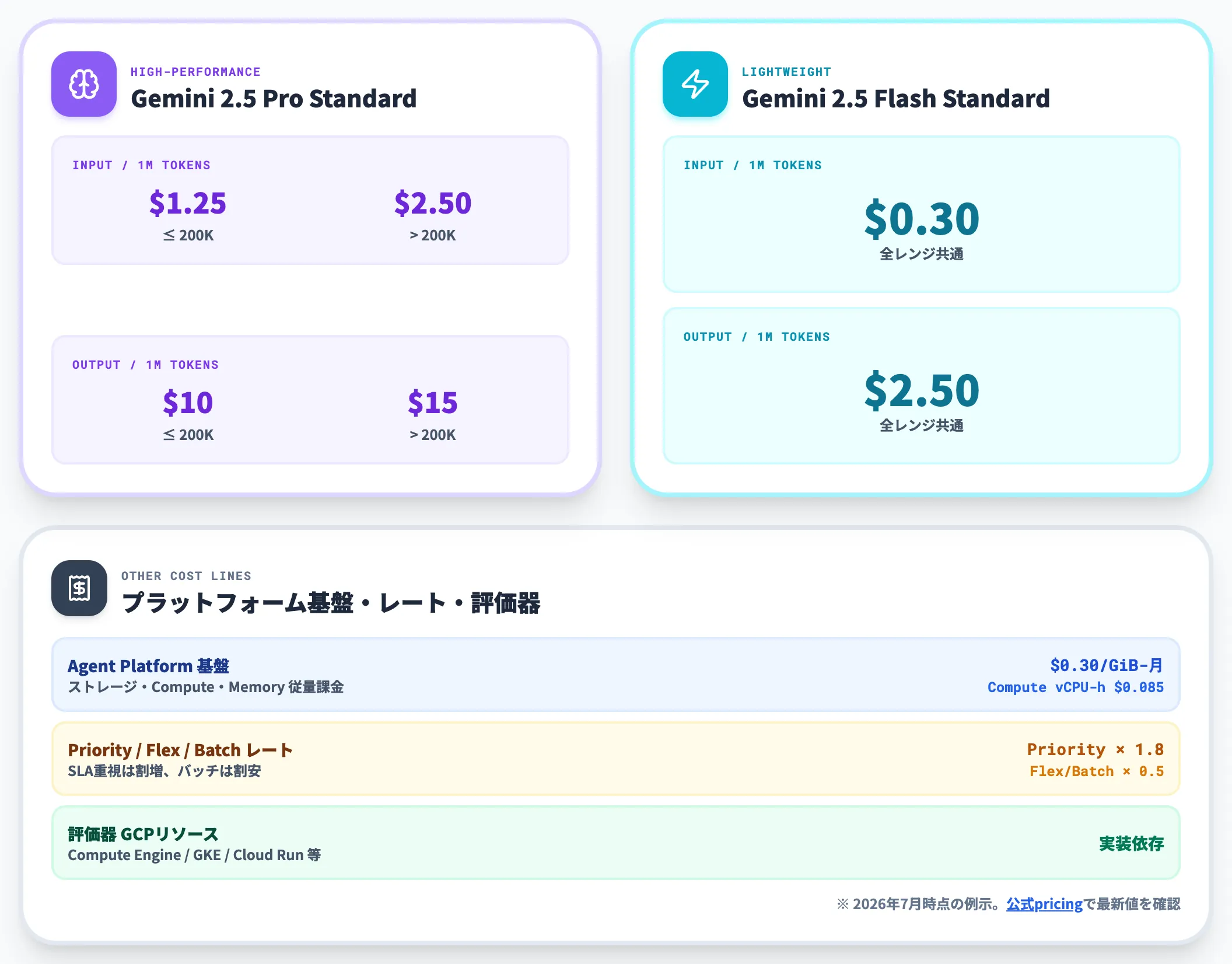Click the Flash card OUTPUT / 1M TOKENS label

757,337
